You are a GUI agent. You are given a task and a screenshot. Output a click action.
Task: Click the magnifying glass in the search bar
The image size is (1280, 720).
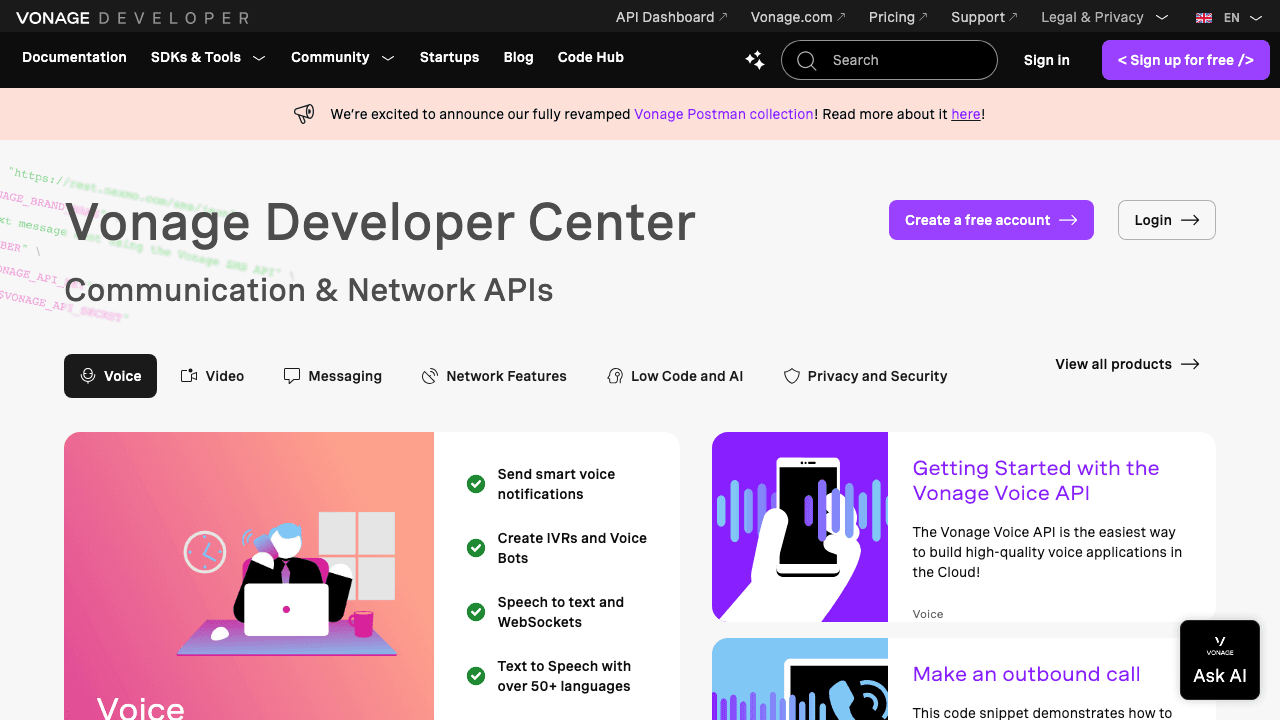coord(806,60)
